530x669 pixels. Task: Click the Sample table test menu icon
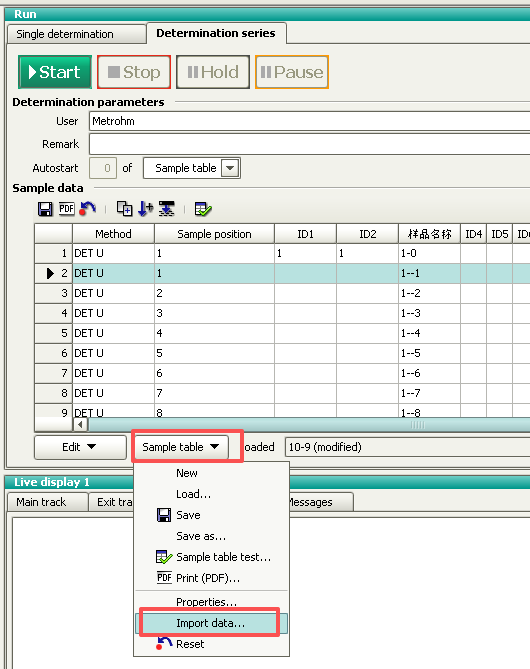tap(164, 557)
